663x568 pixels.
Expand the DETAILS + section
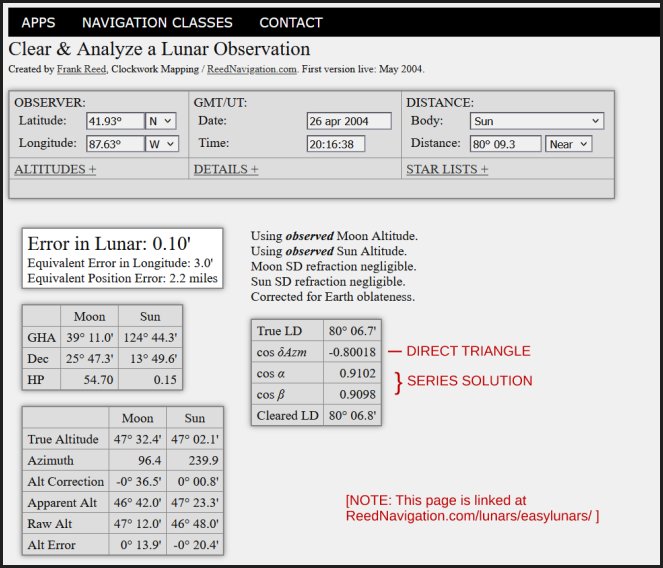point(226,170)
